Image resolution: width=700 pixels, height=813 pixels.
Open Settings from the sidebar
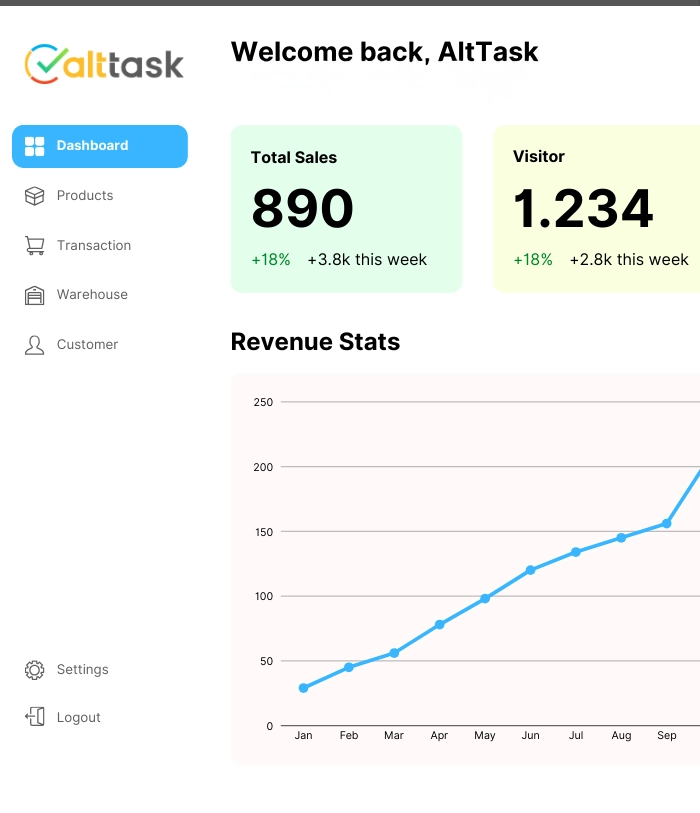pos(82,669)
